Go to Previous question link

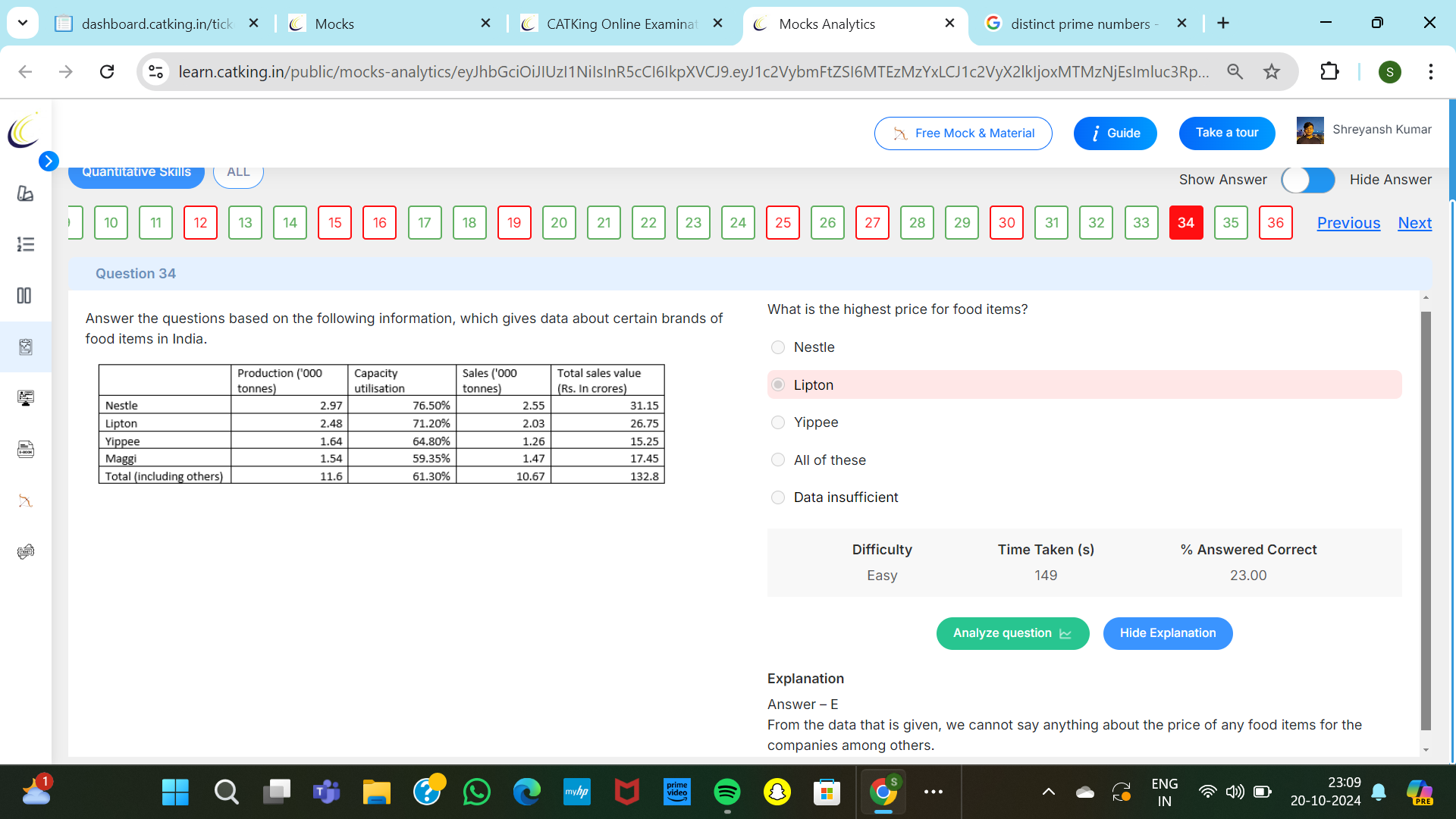tap(1348, 223)
